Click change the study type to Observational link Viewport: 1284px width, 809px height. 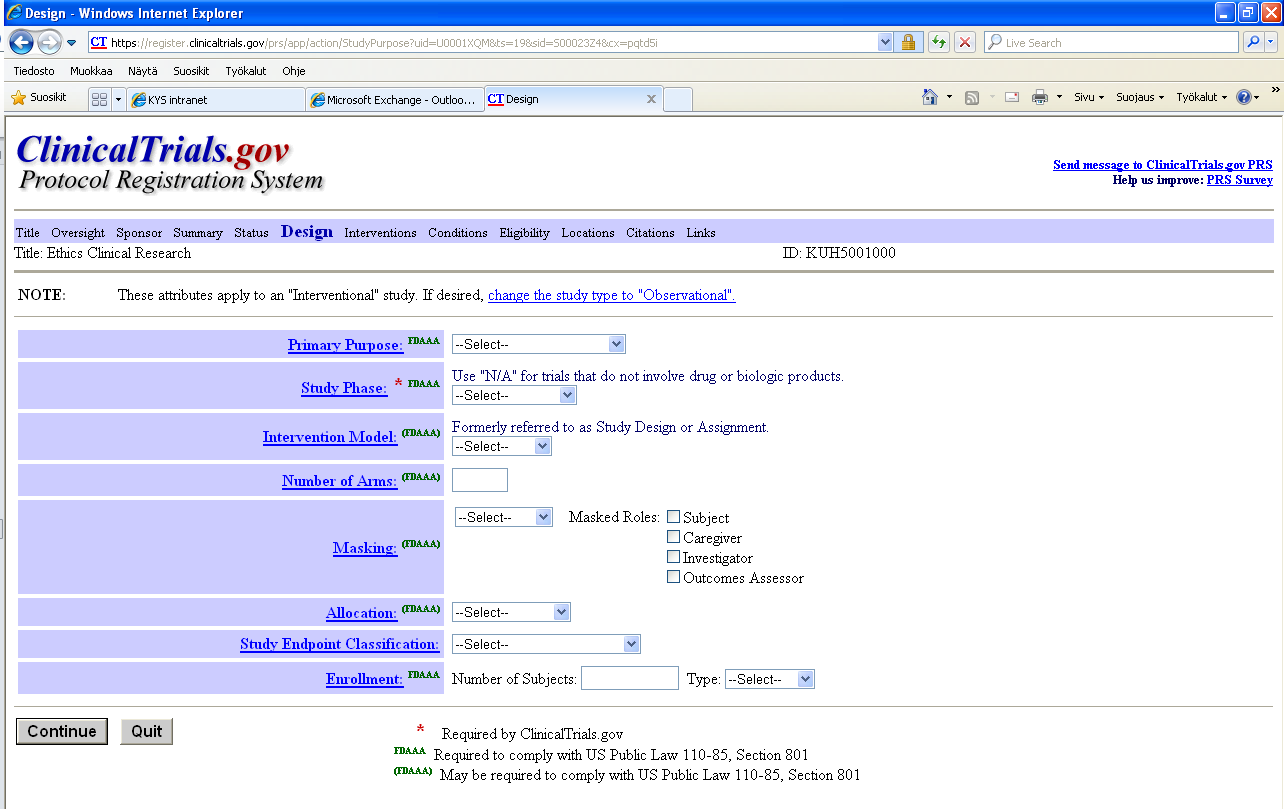[x=612, y=295]
